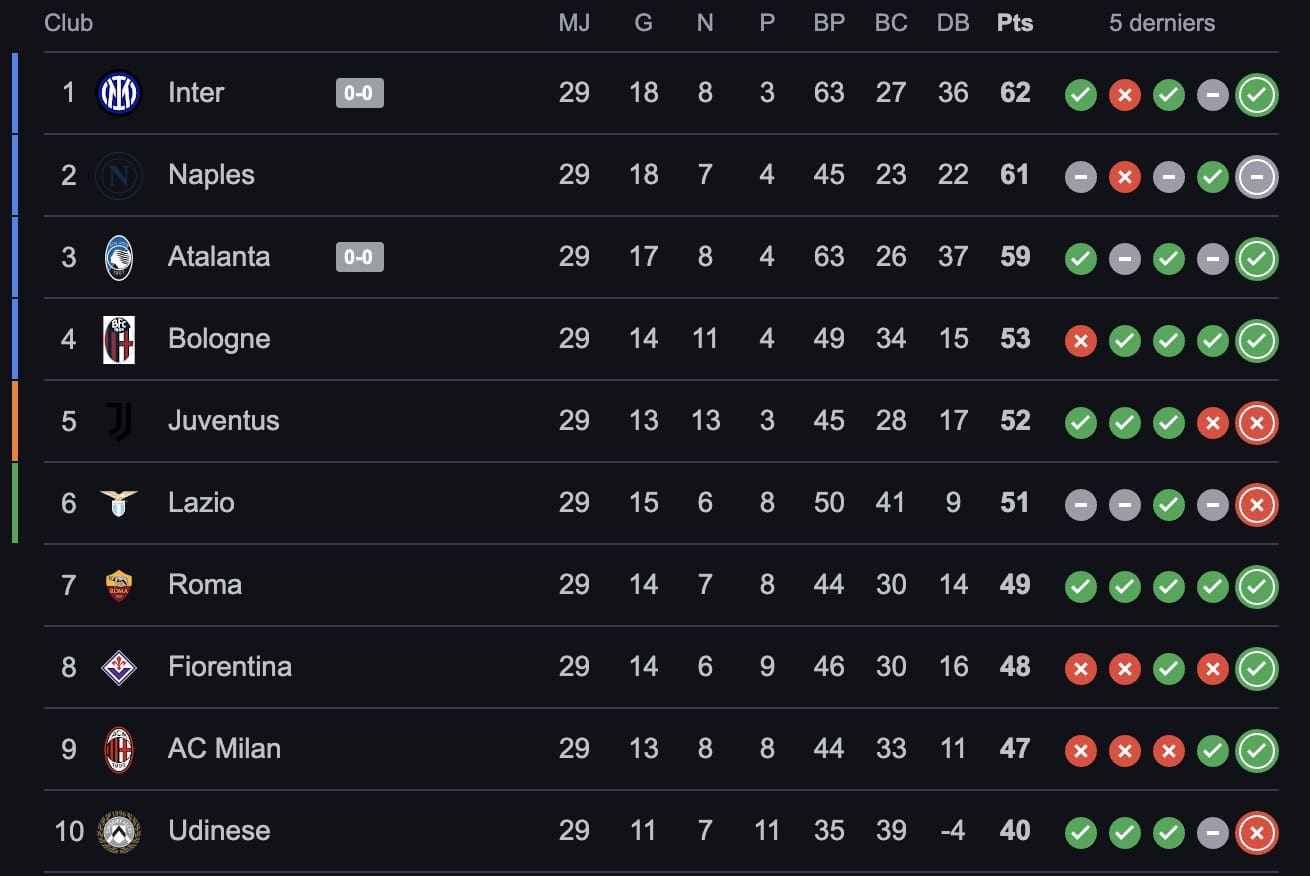1310x876 pixels.
Task: Open Atalanta's live 0-0 score badge
Action: pos(359,257)
